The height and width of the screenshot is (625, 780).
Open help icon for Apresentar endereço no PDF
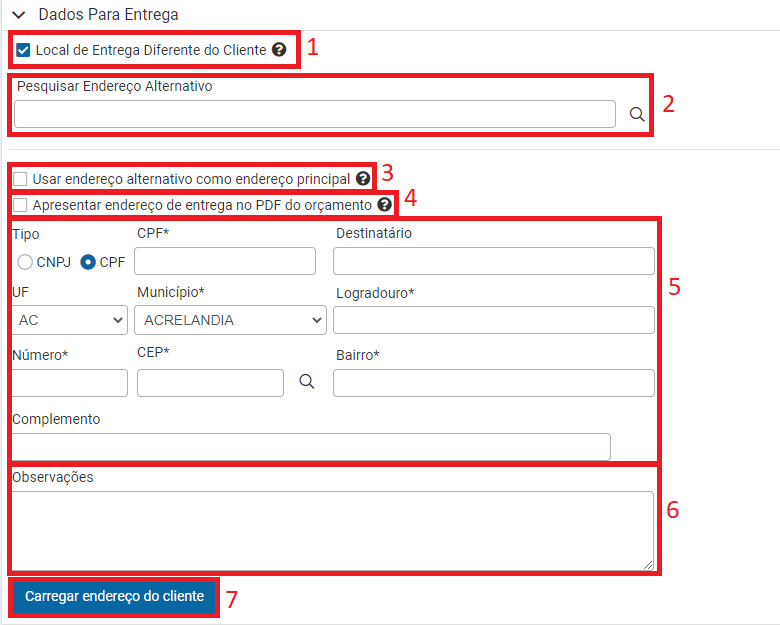click(384, 205)
